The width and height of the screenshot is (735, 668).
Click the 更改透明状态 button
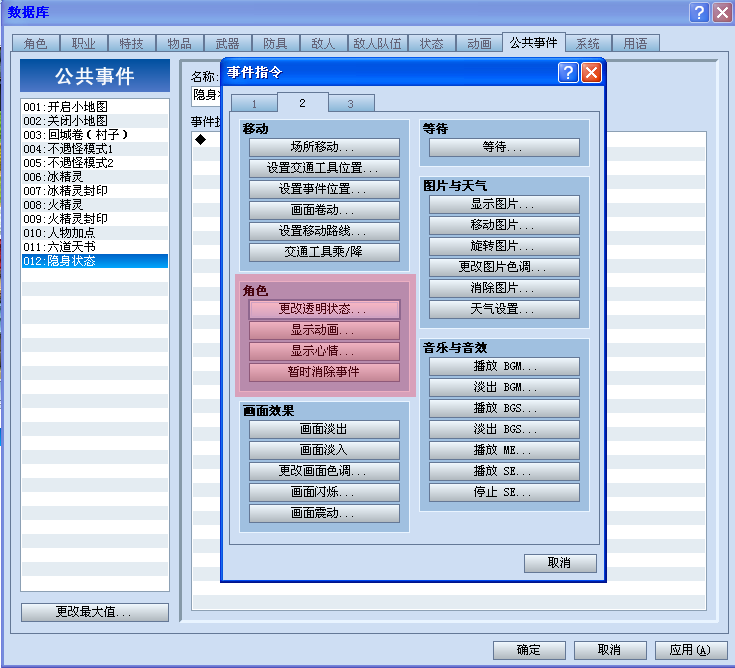pos(324,309)
